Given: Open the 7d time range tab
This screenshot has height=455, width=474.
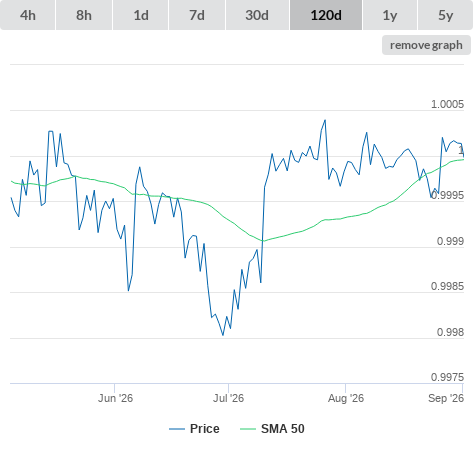Looking at the screenshot, I should click(197, 15).
